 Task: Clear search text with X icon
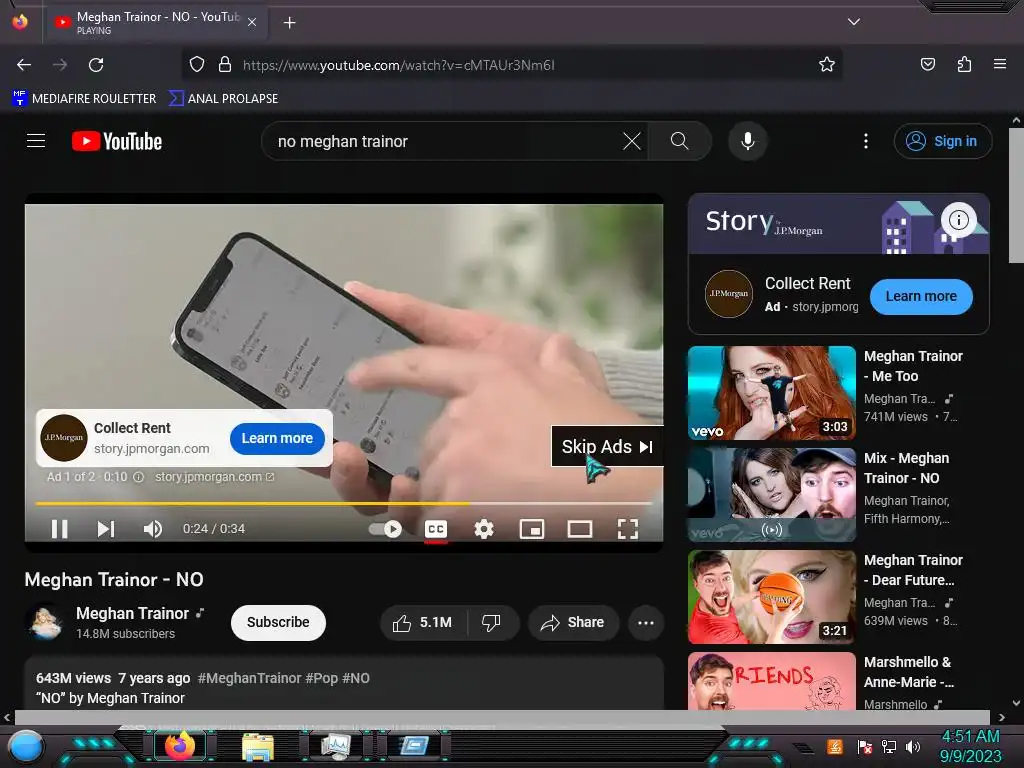632,141
